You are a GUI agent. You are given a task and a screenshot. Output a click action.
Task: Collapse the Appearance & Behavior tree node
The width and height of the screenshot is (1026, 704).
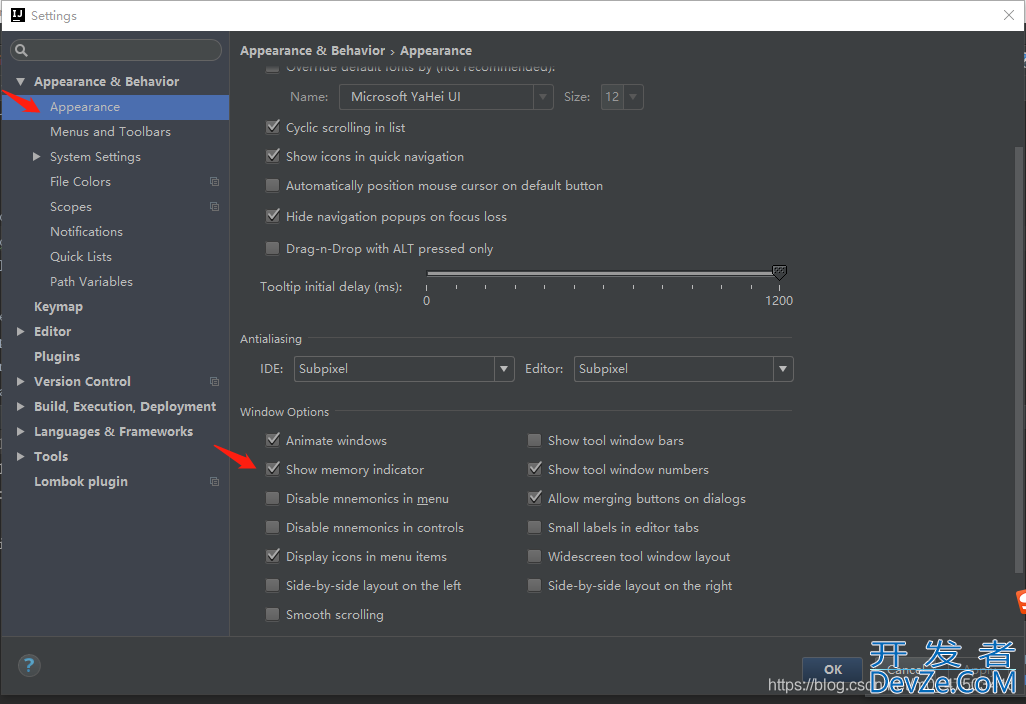[20, 81]
